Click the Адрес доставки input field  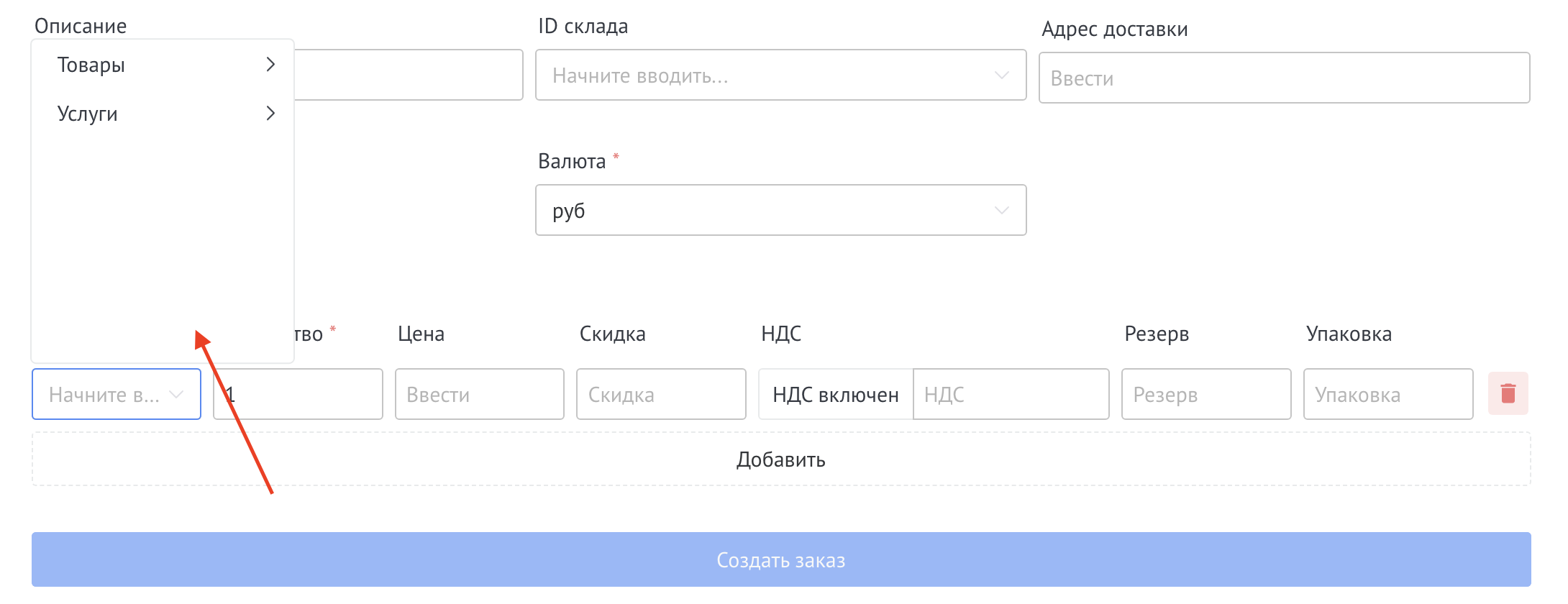[x=1285, y=78]
